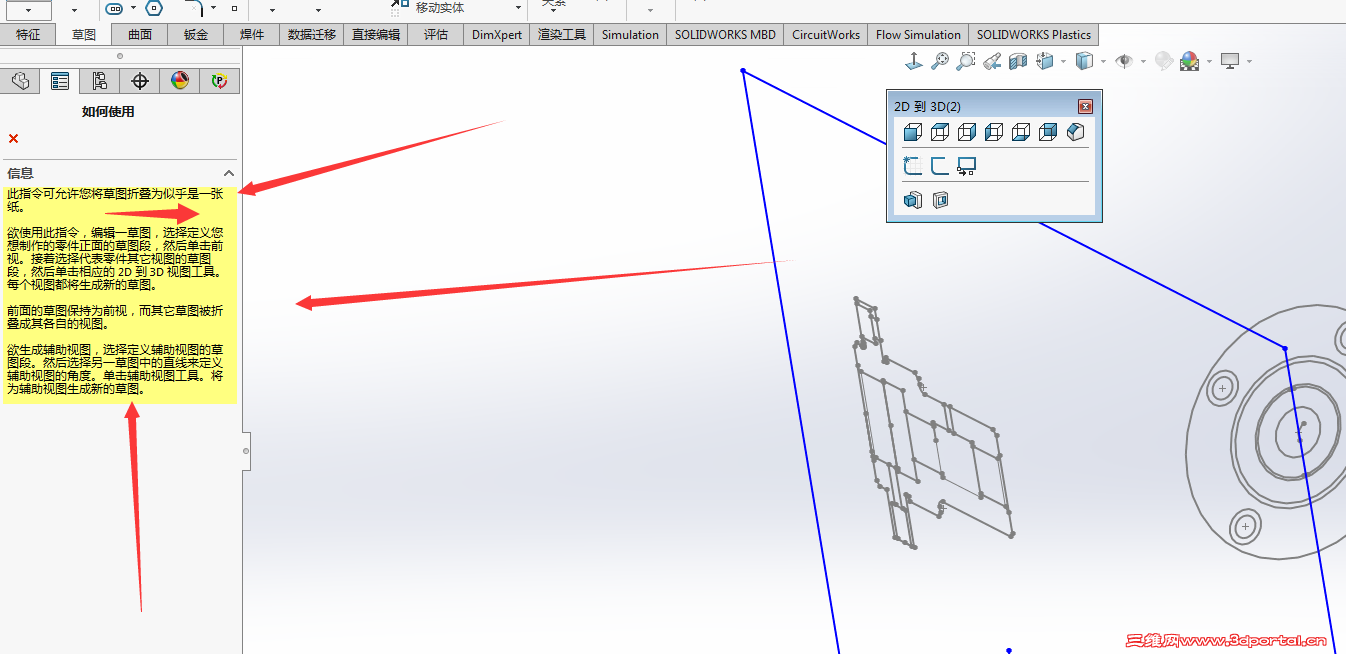Click the polygon sketch tool icon

click(153, 8)
